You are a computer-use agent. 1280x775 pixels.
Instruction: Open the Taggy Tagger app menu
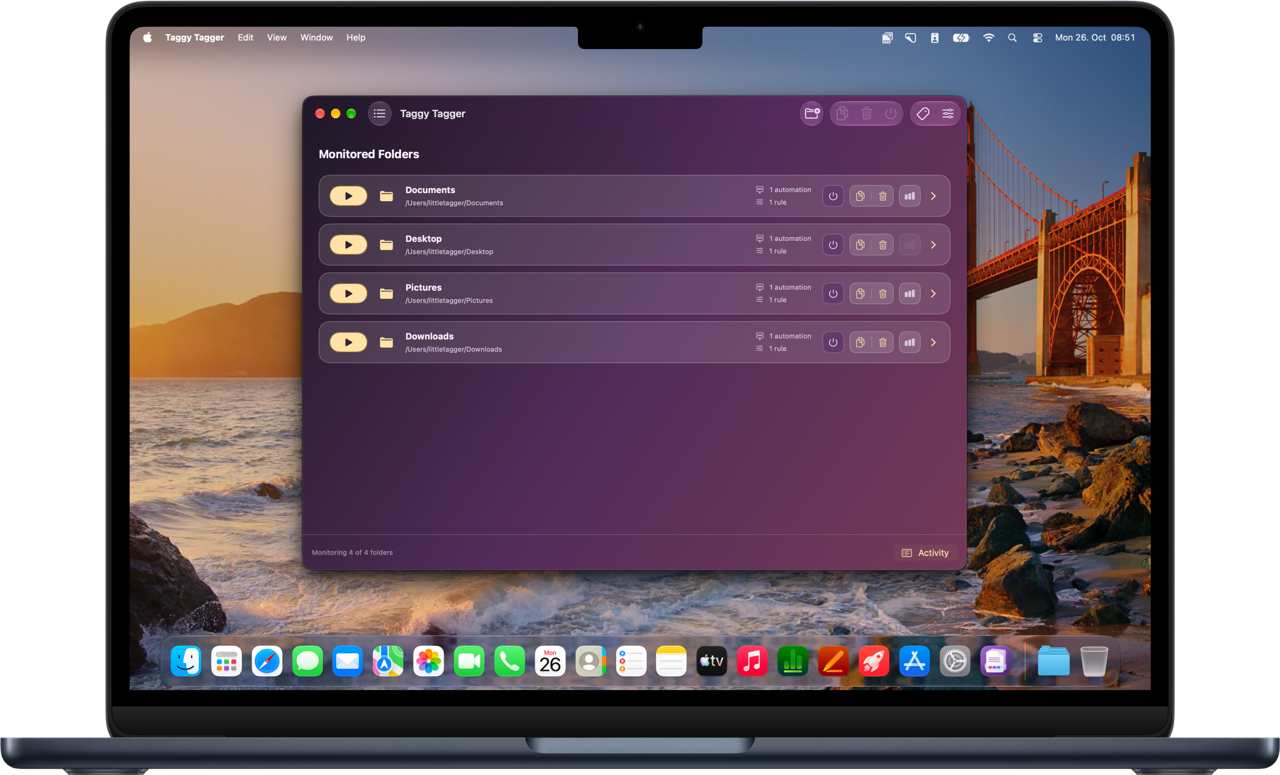point(195,38)
